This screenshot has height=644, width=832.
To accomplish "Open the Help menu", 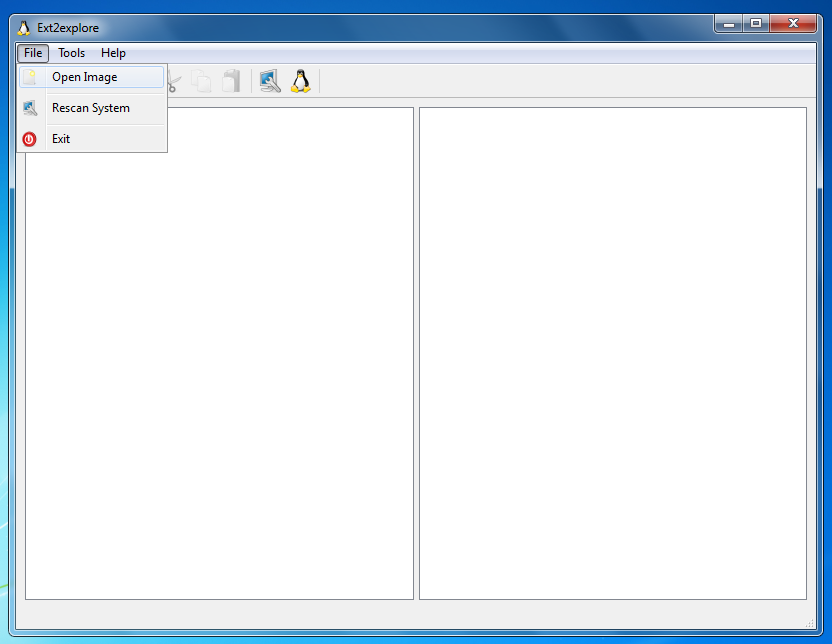I will click(x=113, y=53).
